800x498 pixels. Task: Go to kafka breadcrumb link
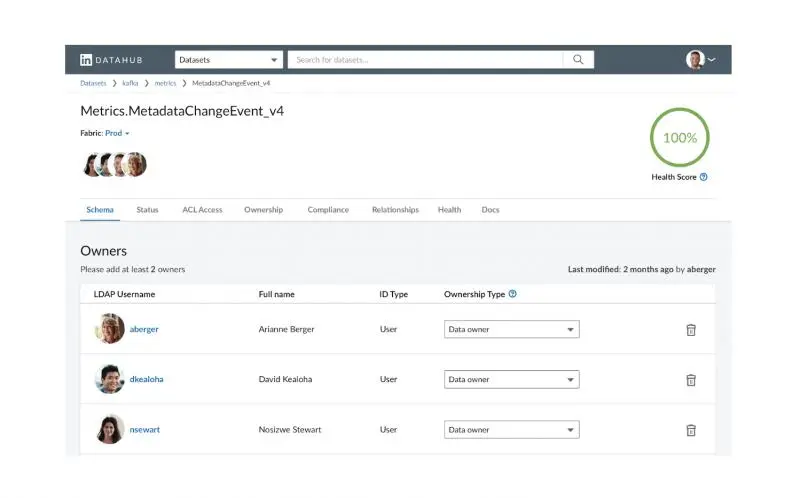tap(131, 83)
